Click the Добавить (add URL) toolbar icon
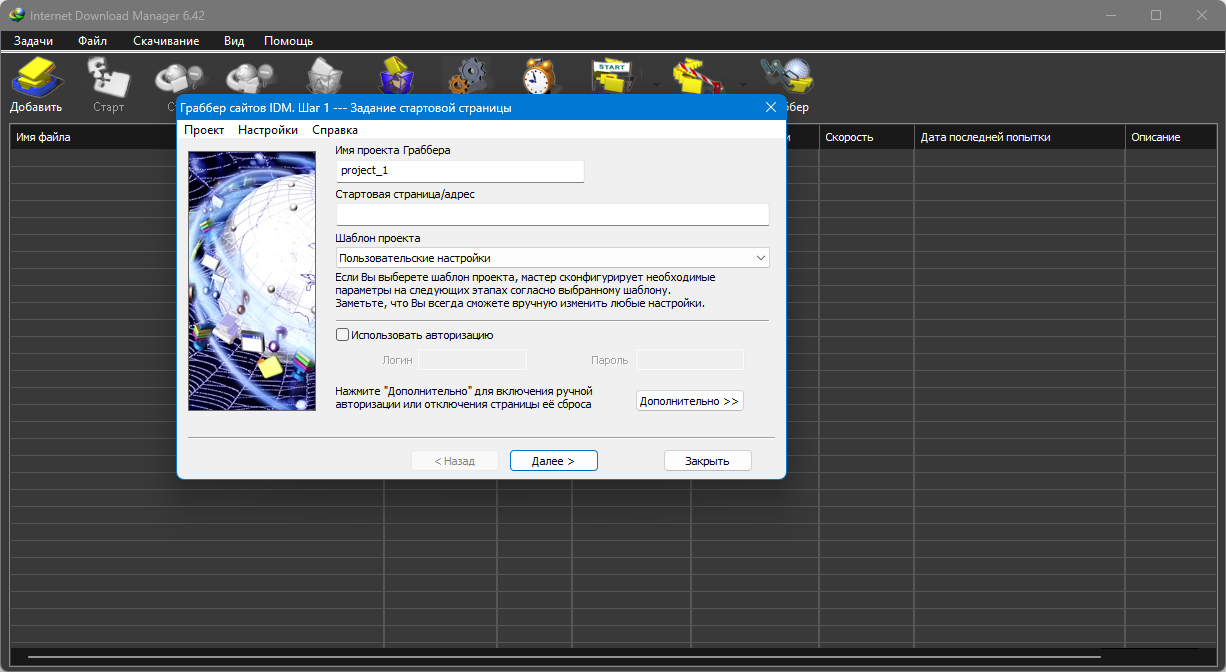Image resolution: width=1226 pixels, height=672 pixels. (37, 78)
